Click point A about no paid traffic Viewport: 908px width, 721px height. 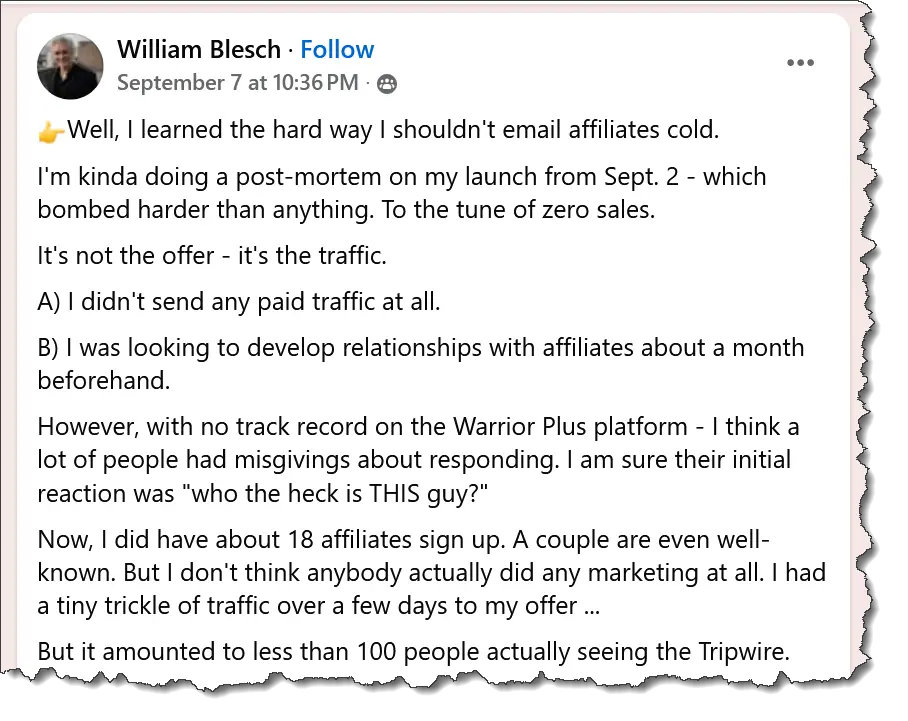pos(238,302)
